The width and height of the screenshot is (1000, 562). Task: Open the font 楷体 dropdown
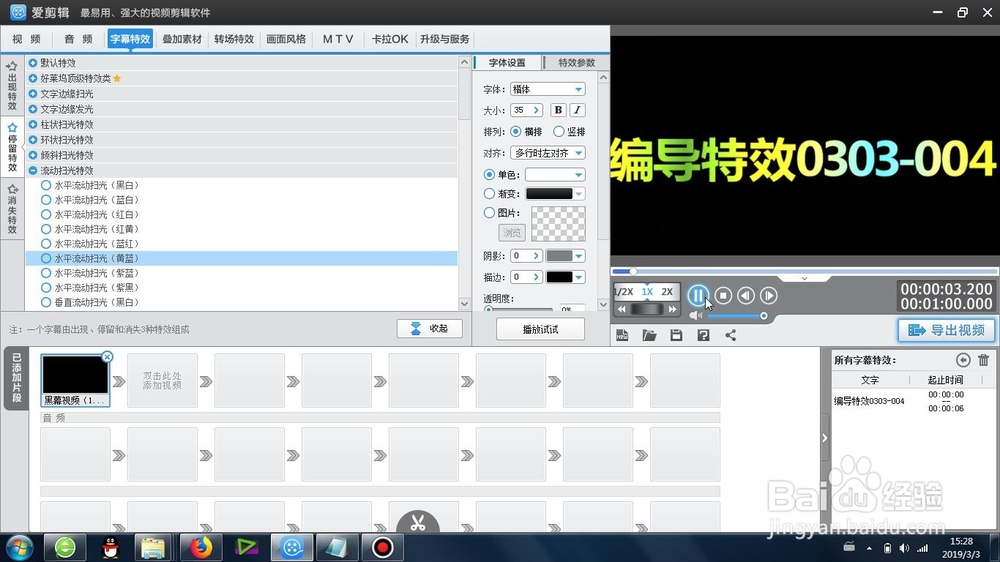(548, 89)
